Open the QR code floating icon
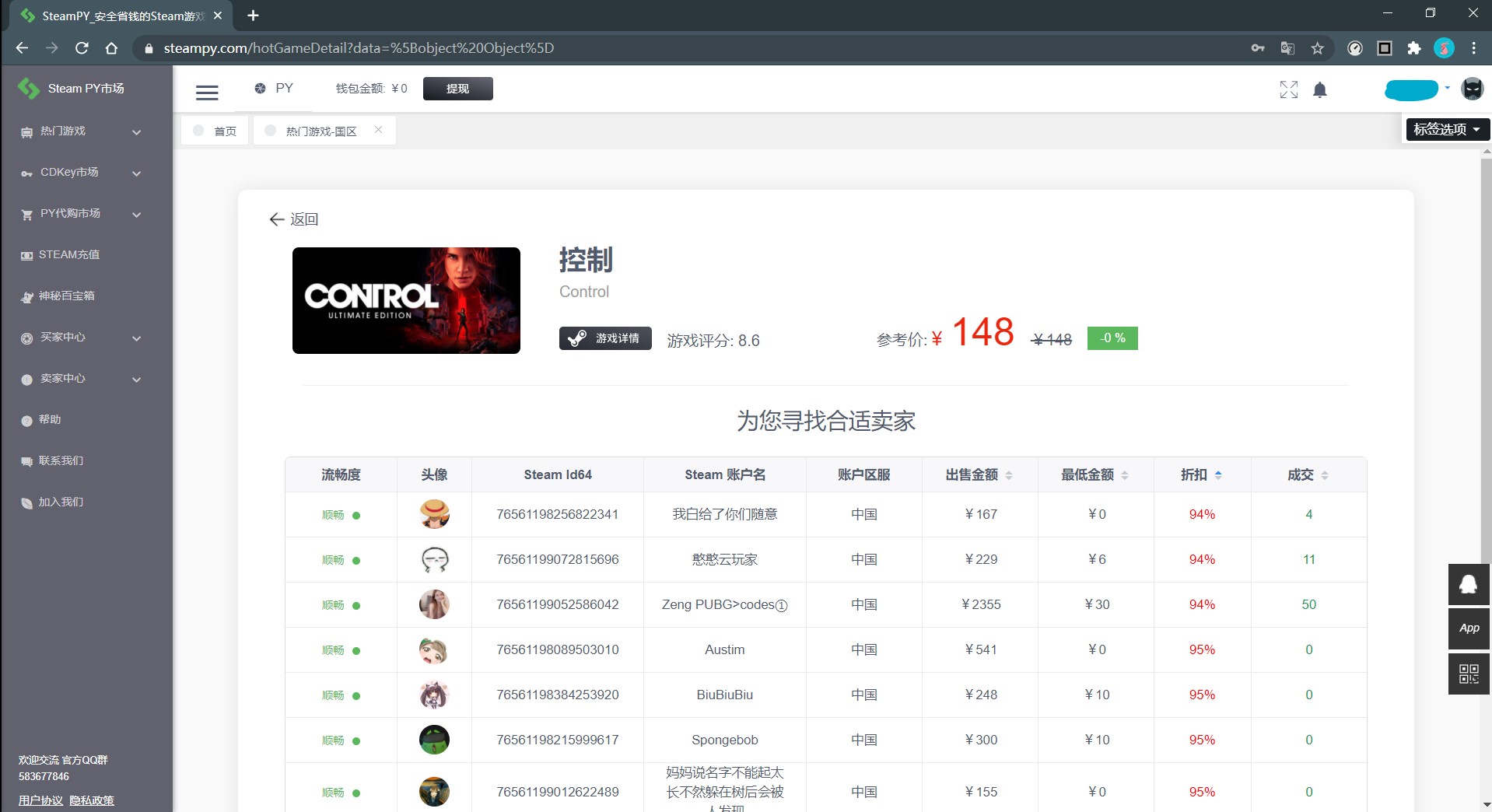Screen dimensions: 1492x812 [1468, 674]
